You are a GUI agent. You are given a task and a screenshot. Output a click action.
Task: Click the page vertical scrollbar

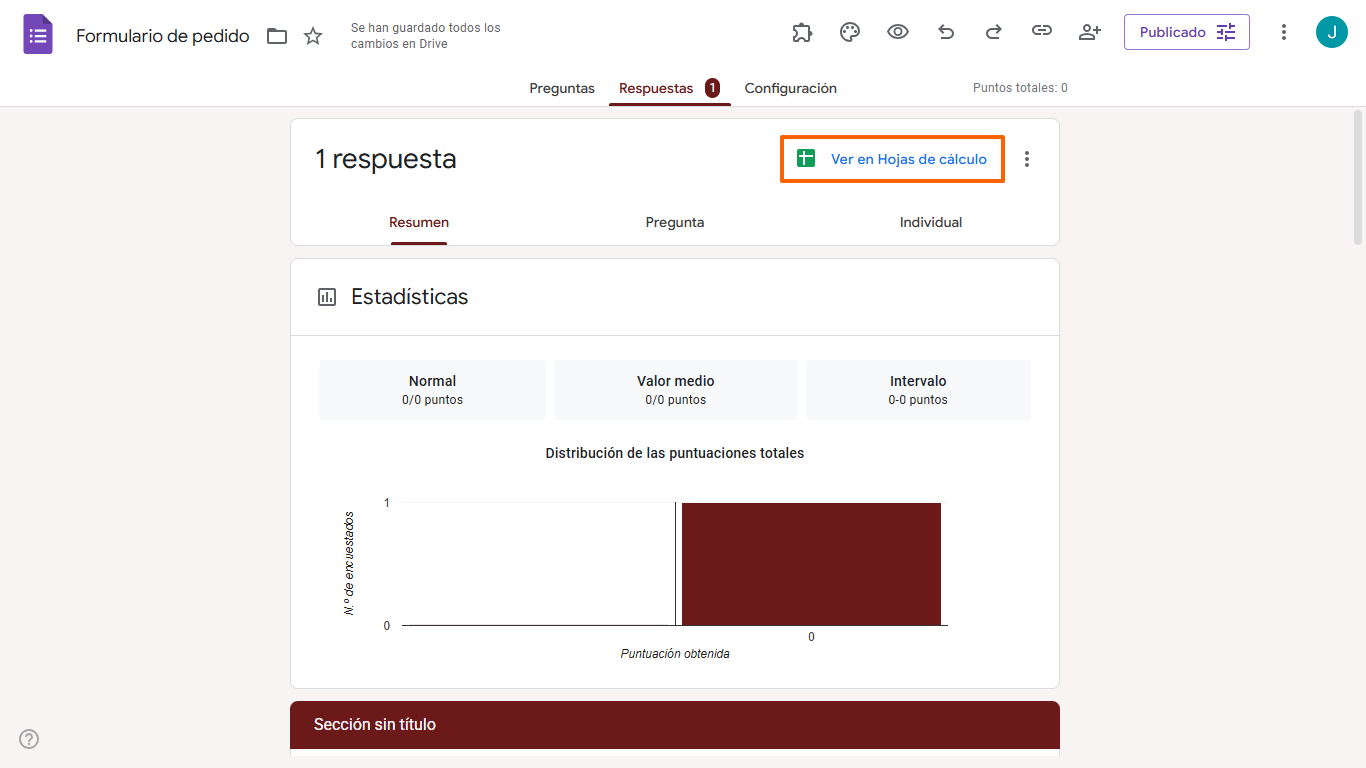1358,177
